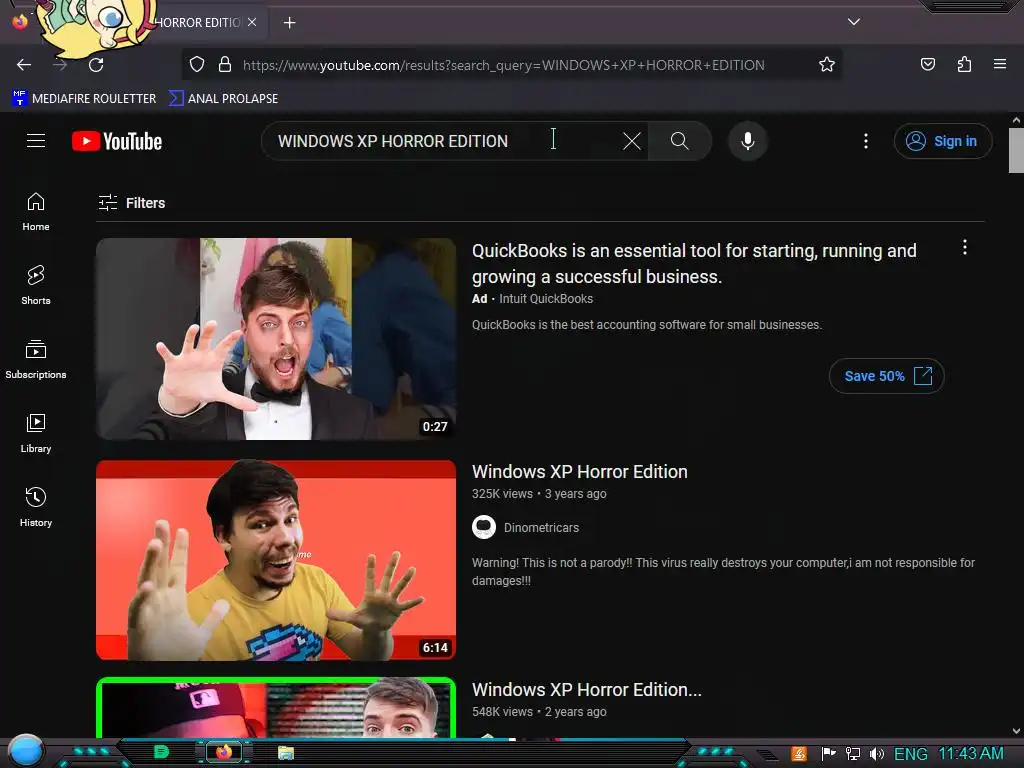Open the Shorts sidebar item
This screenshot has height=768, width=1024.
(36, 285)
